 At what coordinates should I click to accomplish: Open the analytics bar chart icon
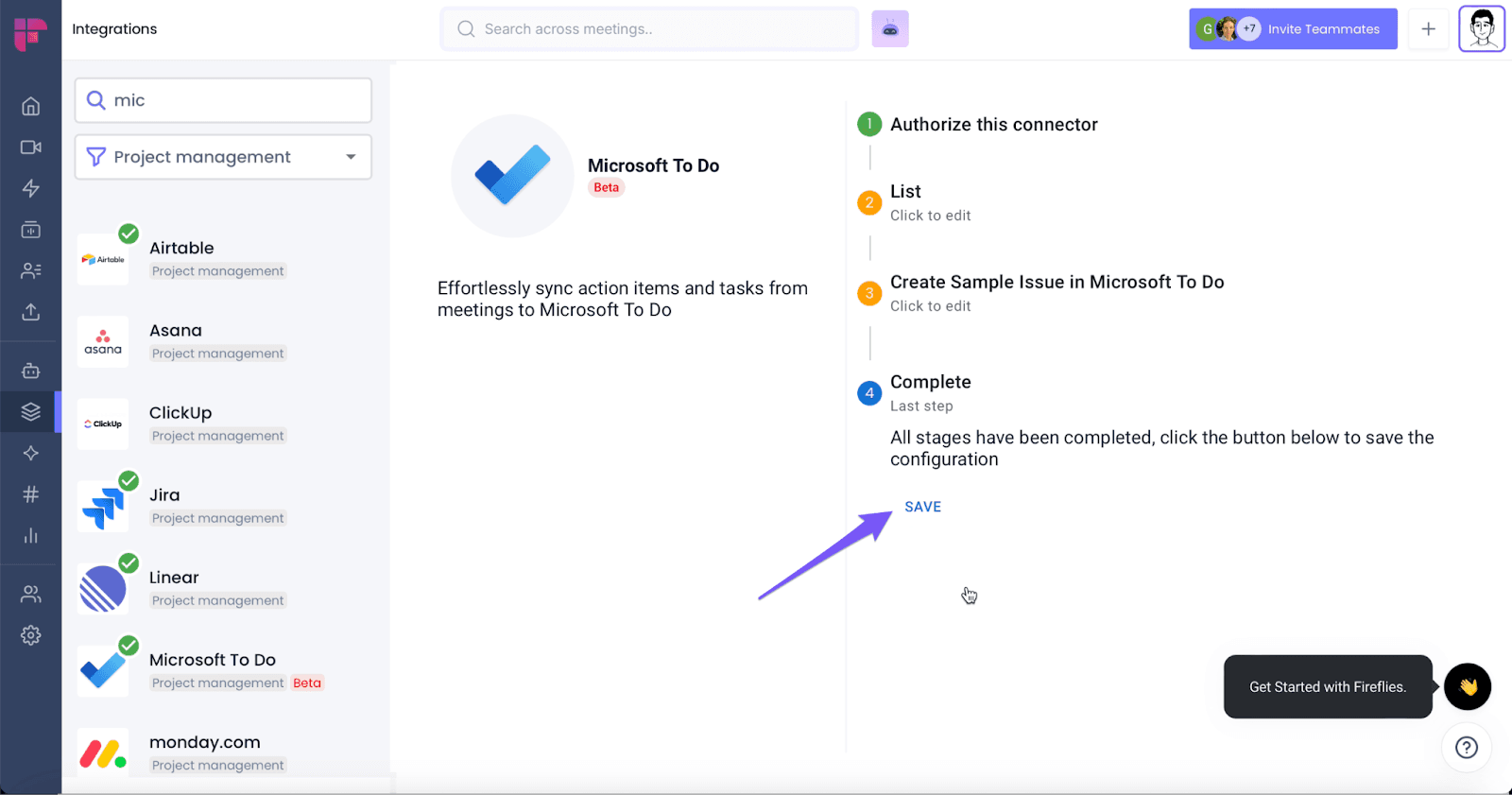[x=31, y=535]
